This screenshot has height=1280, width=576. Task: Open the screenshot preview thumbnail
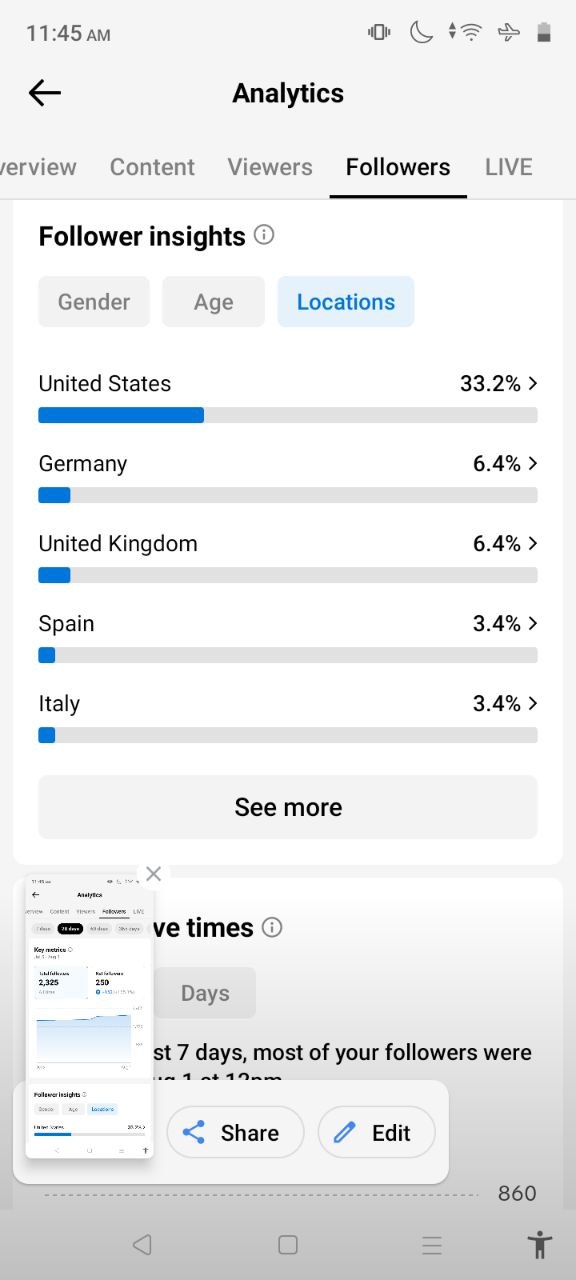pos(89,1016)
